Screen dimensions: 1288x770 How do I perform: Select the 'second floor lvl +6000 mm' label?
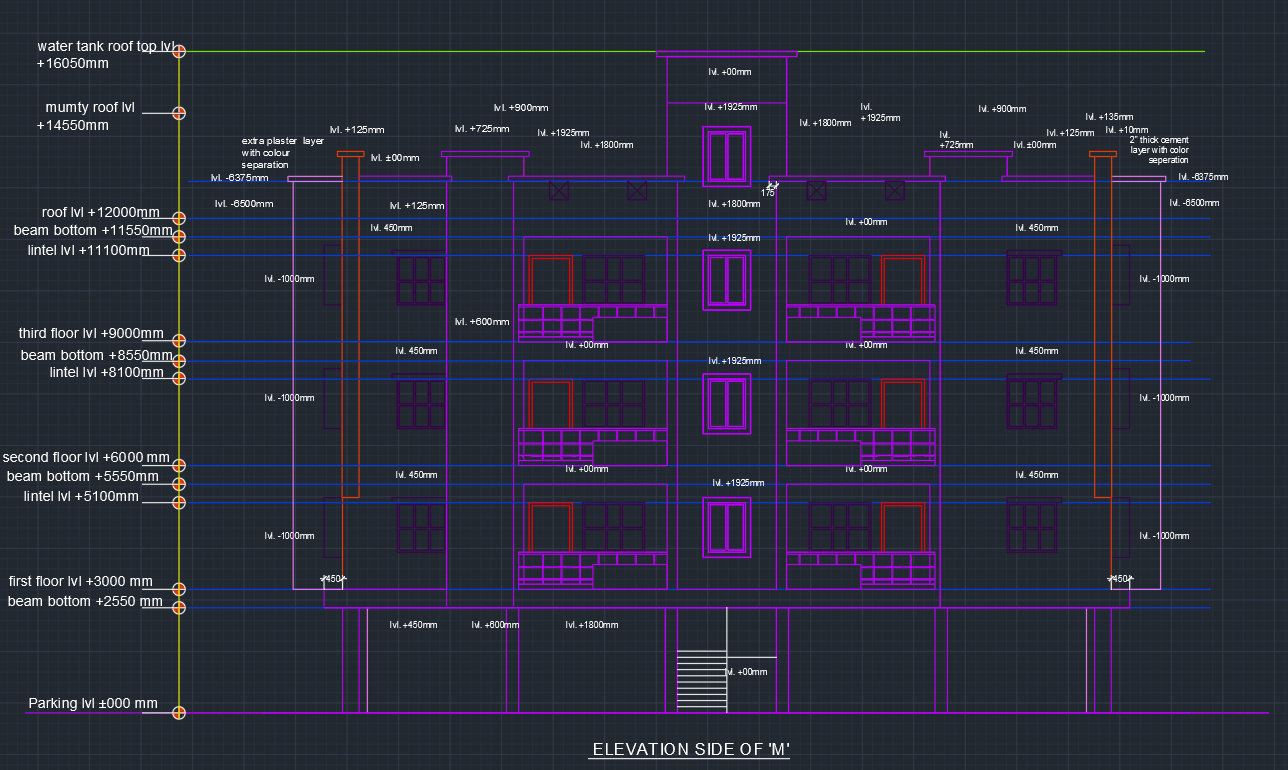coord(86,457)
